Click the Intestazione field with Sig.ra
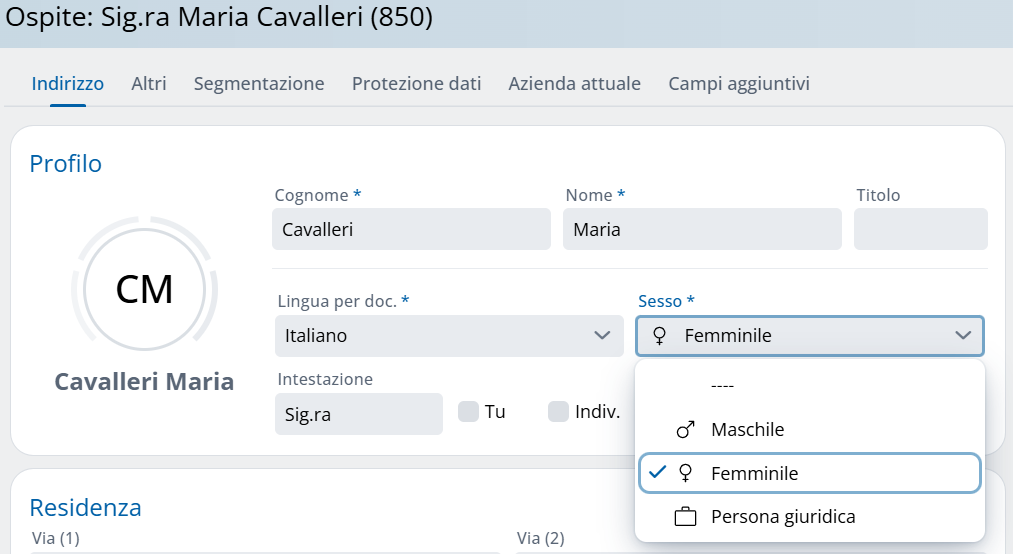The height and width of the screenshot is (554, 1013). pos(358,414)
